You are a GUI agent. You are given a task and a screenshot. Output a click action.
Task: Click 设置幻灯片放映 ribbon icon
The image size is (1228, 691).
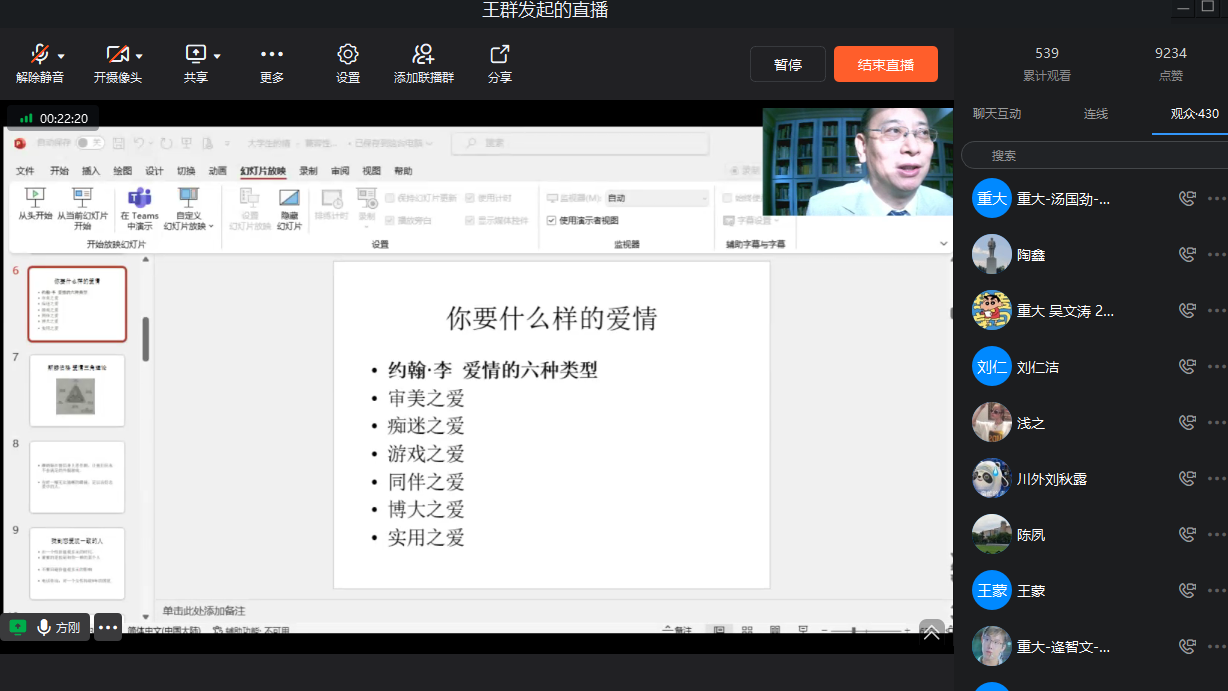click(250, 197)
